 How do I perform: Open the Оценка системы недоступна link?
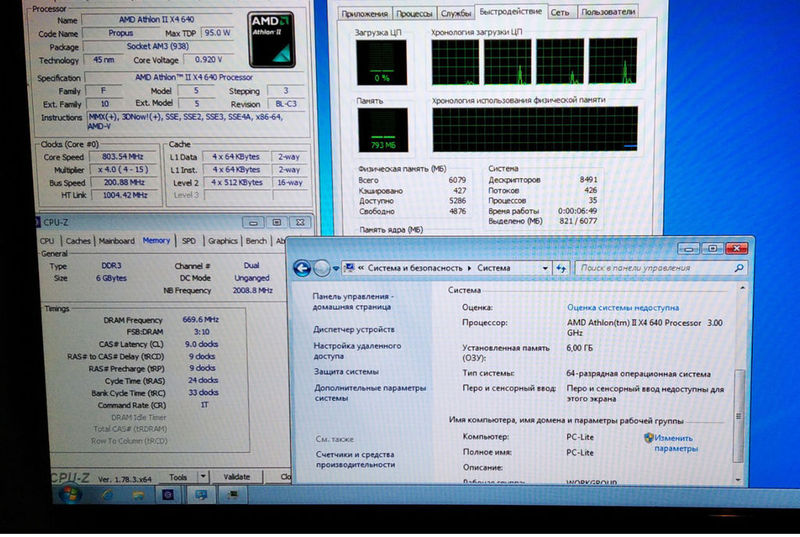coord(623,308)
